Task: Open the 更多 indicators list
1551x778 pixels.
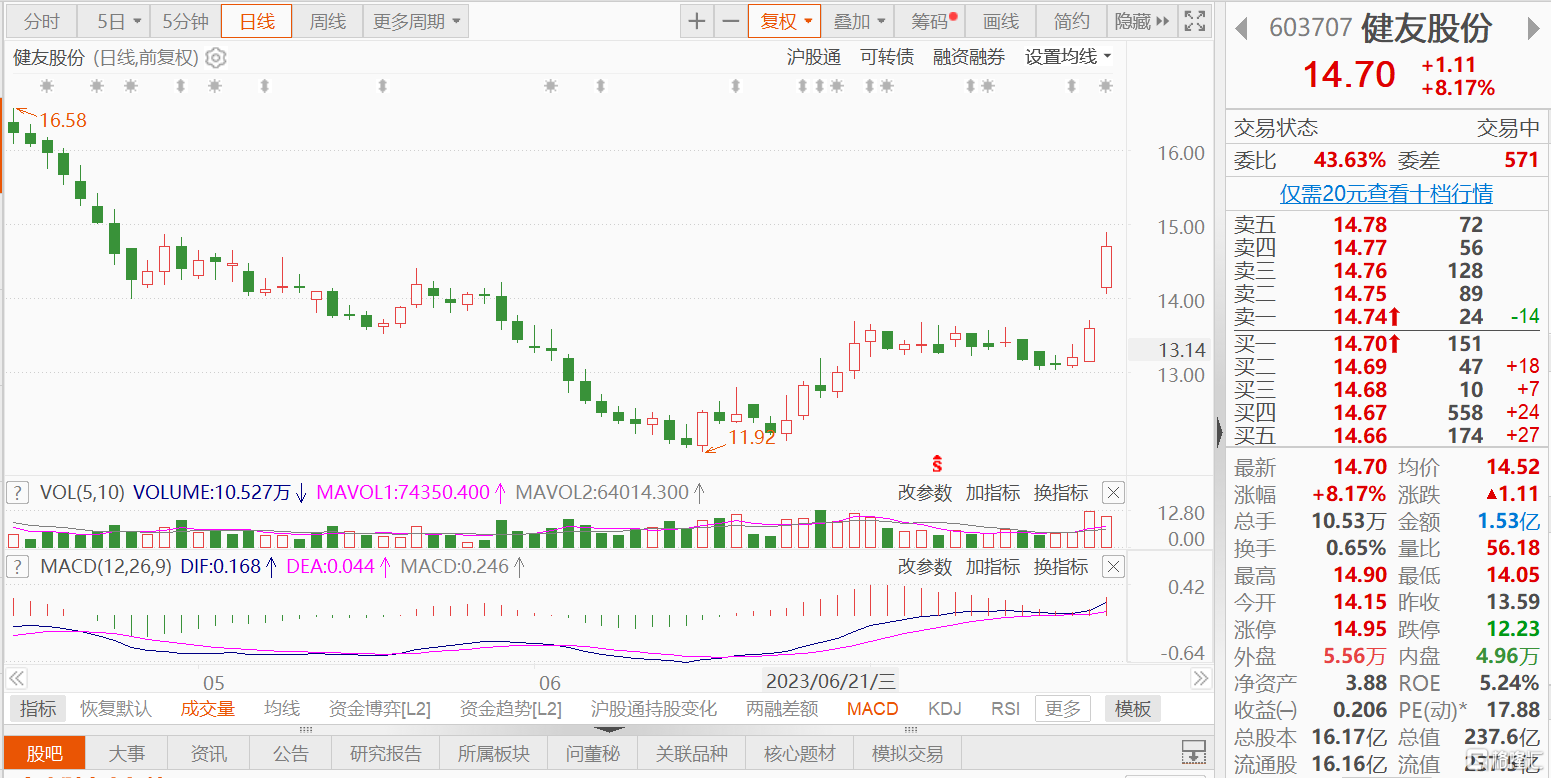Action: 1062,709
